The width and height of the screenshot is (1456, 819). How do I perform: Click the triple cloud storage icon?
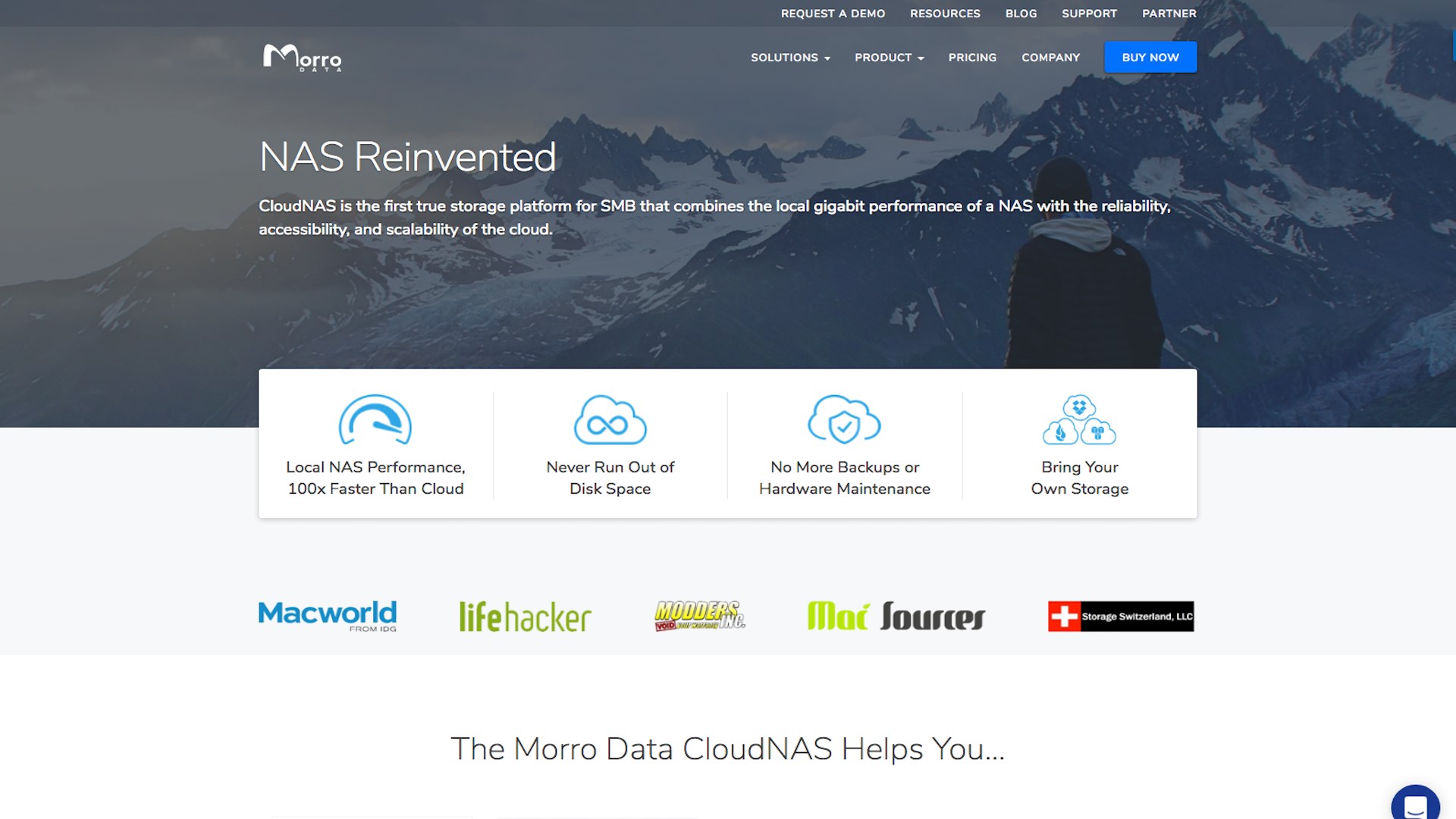1079,419
